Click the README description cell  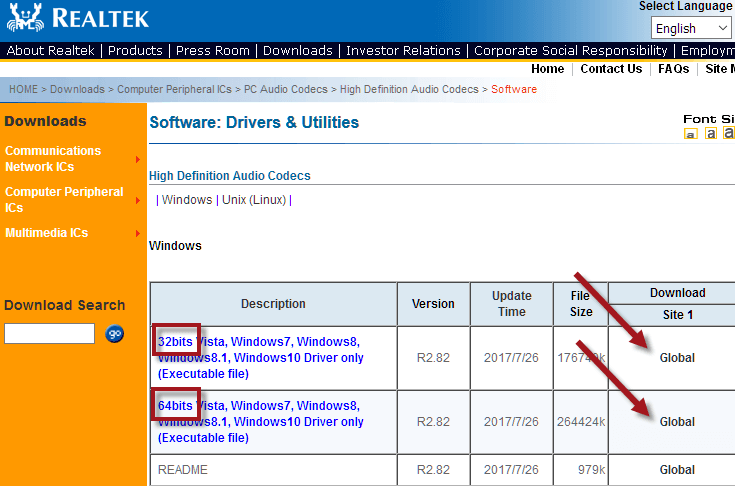[273, 470]
